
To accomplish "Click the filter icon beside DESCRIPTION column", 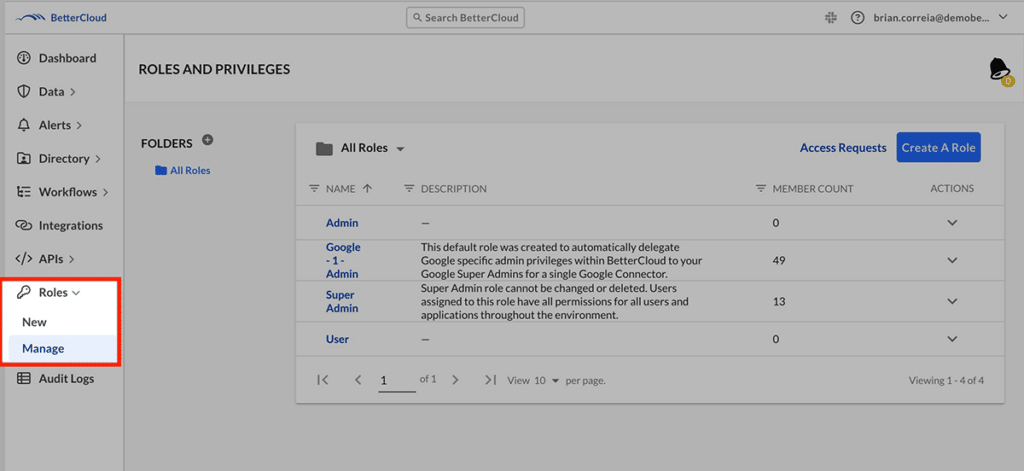I will coord(409,188).
